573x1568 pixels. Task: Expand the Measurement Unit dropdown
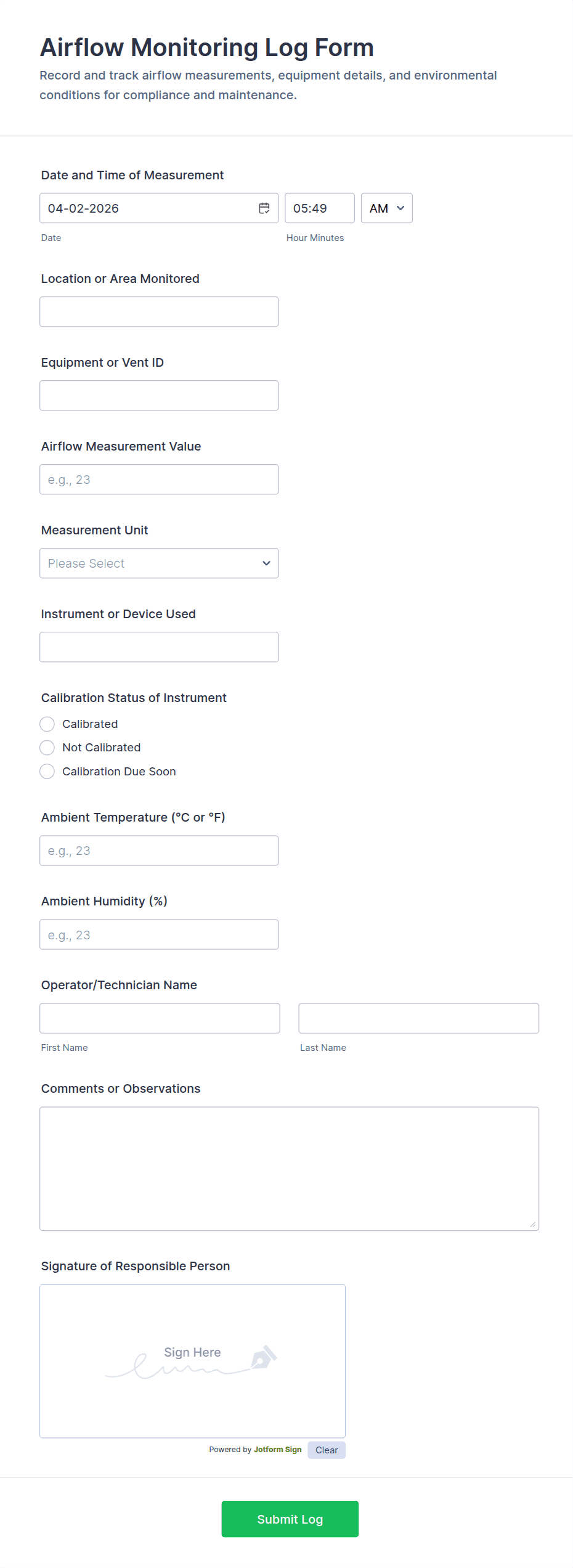(x=159, y=563)
